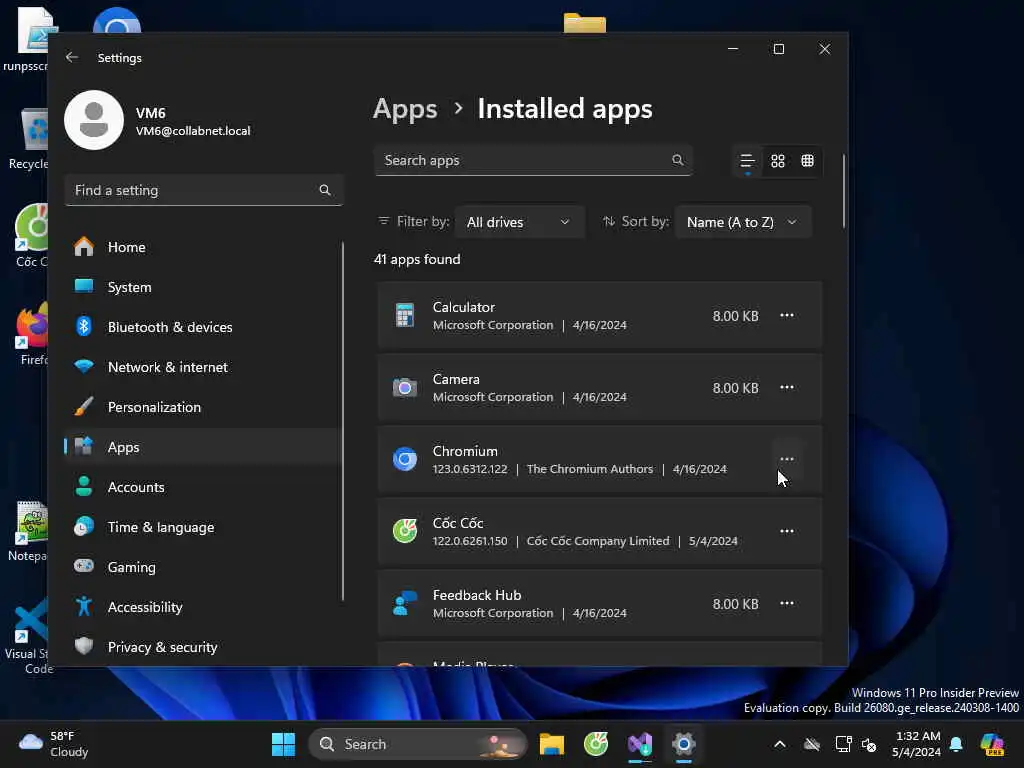Select Apps in the sidebar
This screenshot has width=1024, height=768.
click(202, 447)
